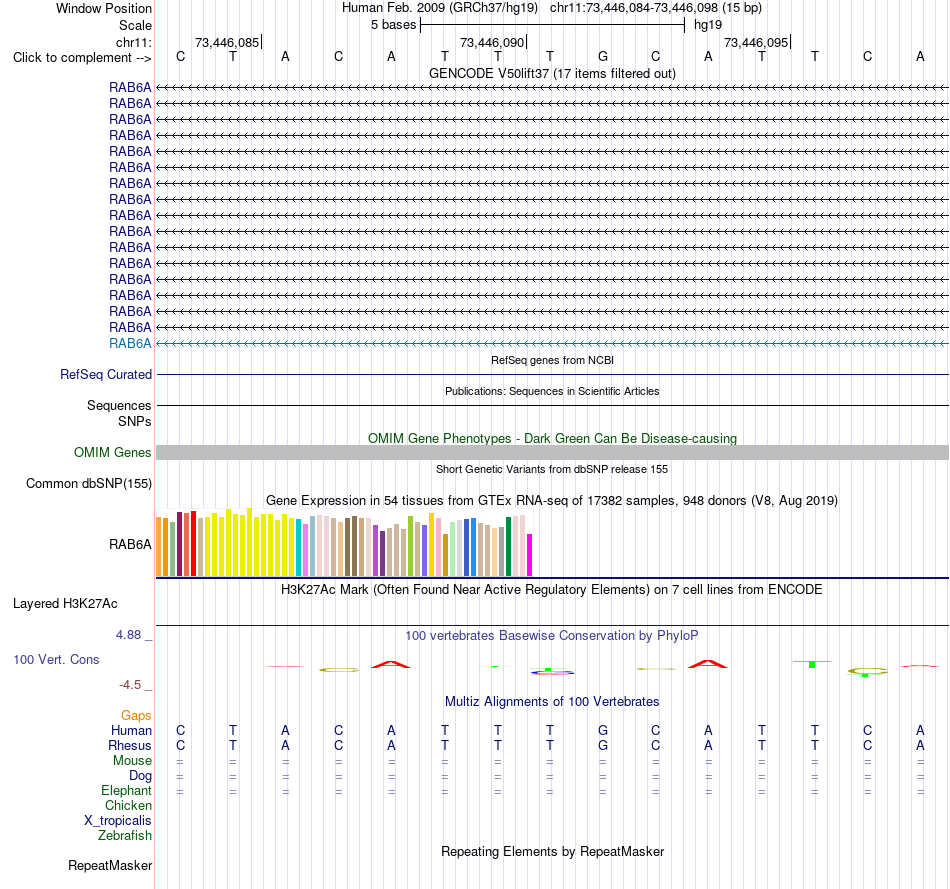Click the red GTEx expression bar

click(193, 544)
